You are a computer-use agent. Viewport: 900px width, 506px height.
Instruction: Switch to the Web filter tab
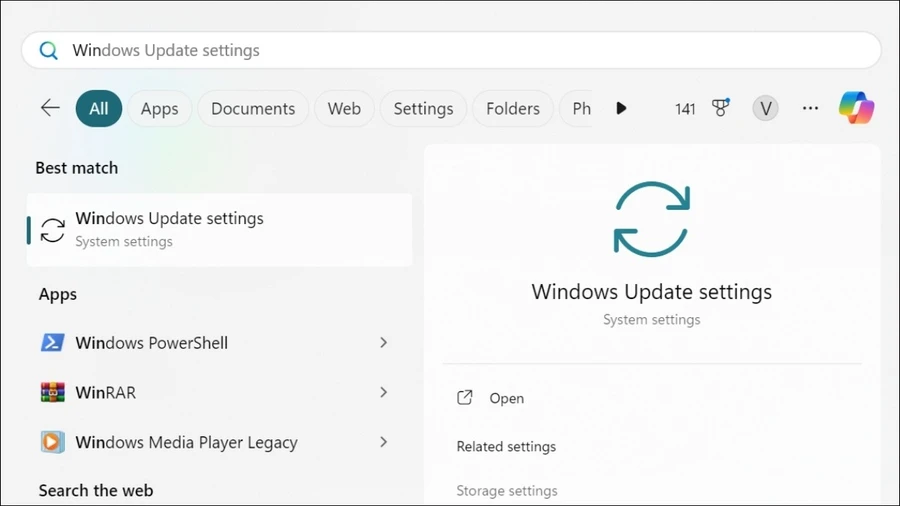point(344,108)
